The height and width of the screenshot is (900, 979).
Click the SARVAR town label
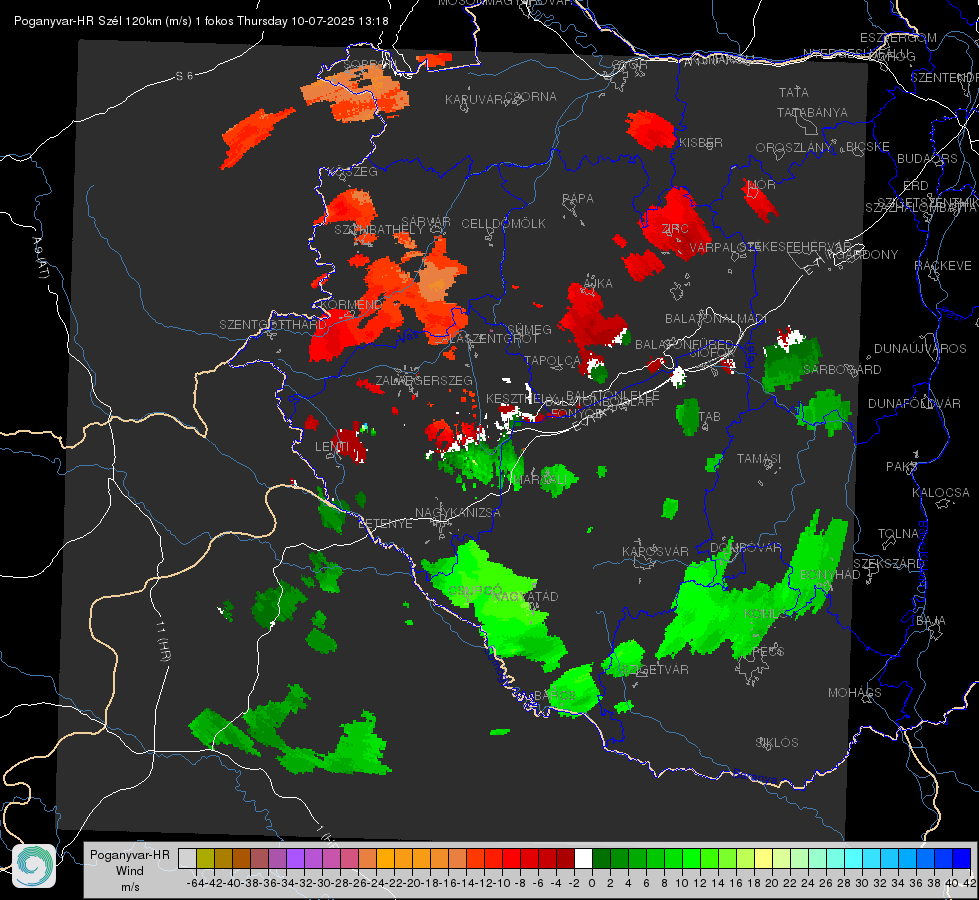426,222
